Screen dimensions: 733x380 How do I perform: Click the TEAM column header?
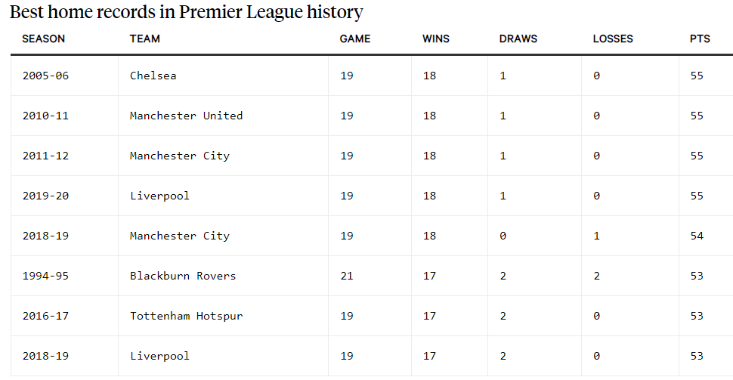(x=145, y=39)
